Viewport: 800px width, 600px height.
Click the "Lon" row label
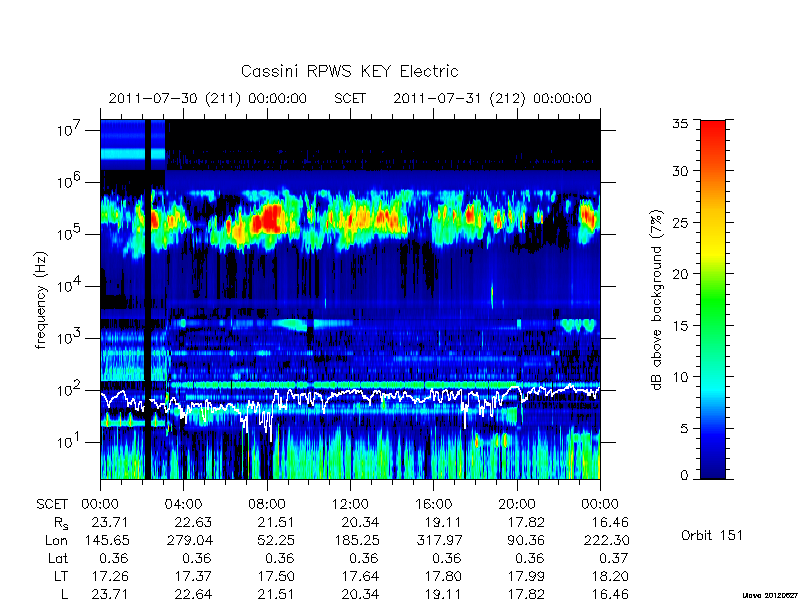(56, 540)
